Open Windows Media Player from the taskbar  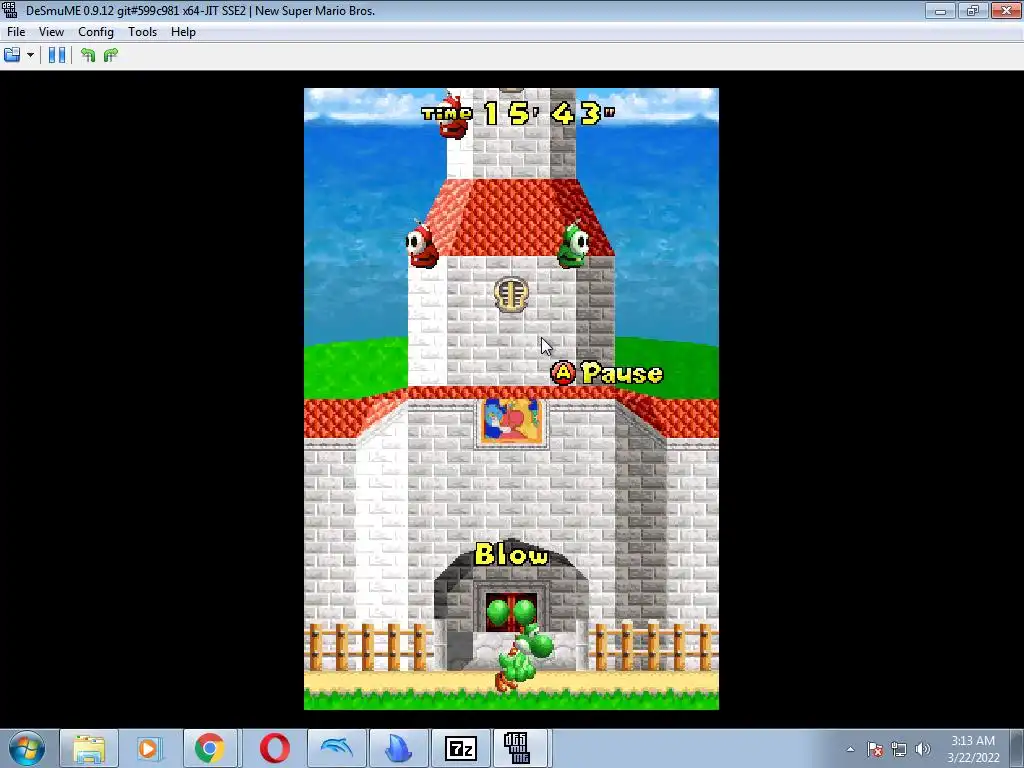pyautogui.click(x=148, y=748)
